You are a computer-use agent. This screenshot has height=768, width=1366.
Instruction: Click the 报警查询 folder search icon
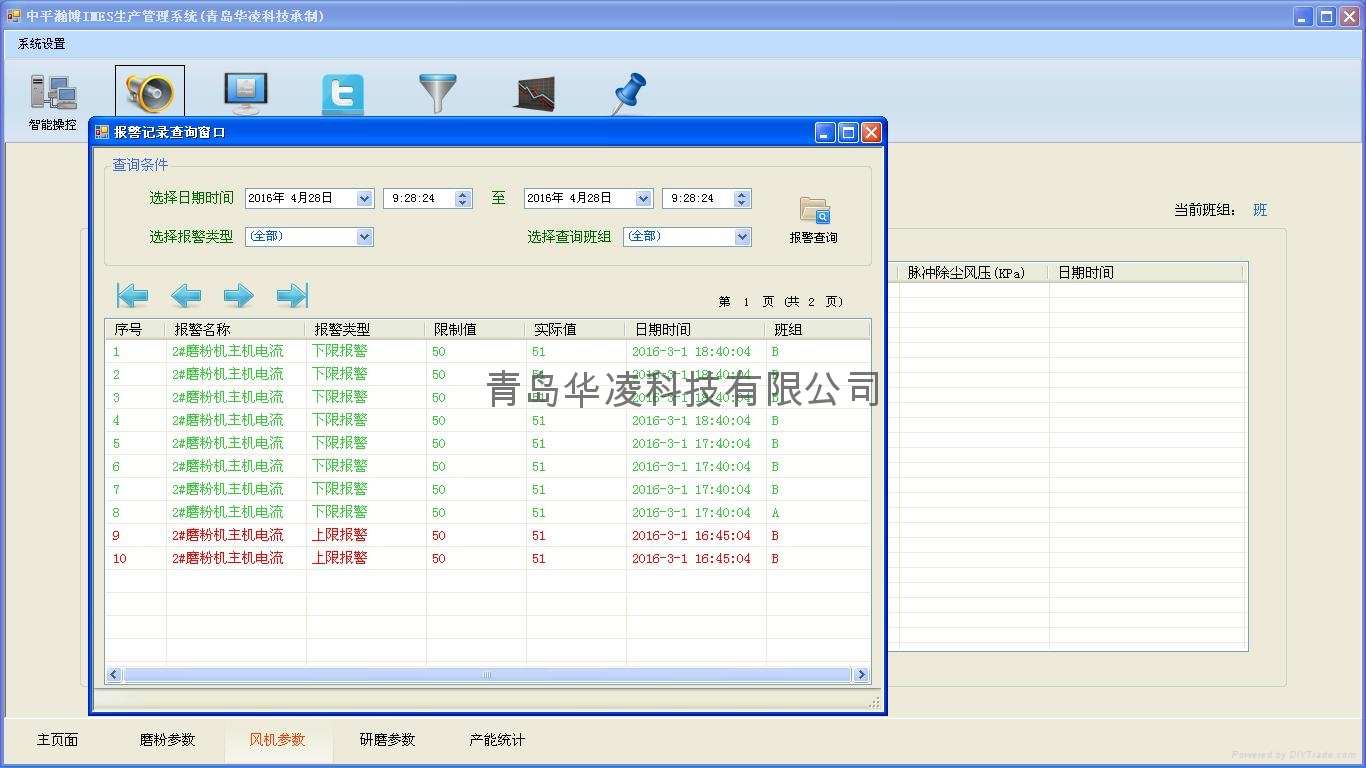tap(814, 211)
